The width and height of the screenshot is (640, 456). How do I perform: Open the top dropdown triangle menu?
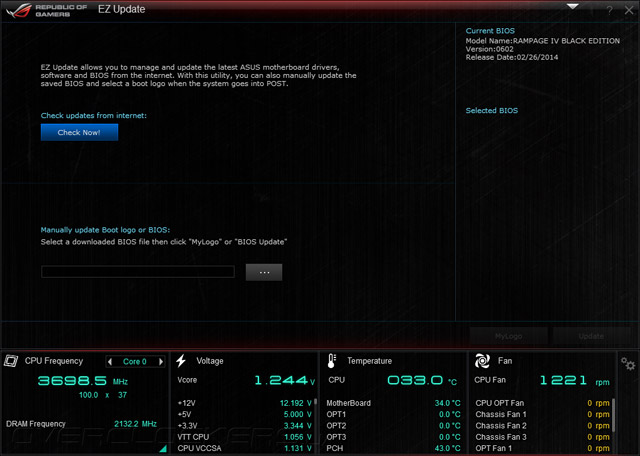(572, 7)
